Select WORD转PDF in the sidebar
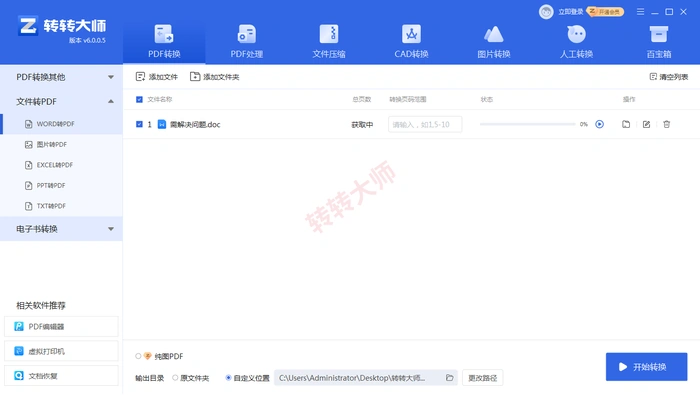700x395 pixels. [62, 124]
